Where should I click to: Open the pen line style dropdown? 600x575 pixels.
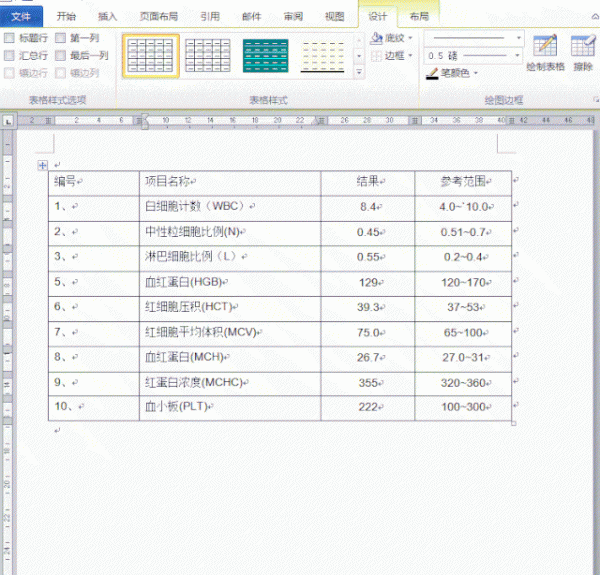point(518,38)
